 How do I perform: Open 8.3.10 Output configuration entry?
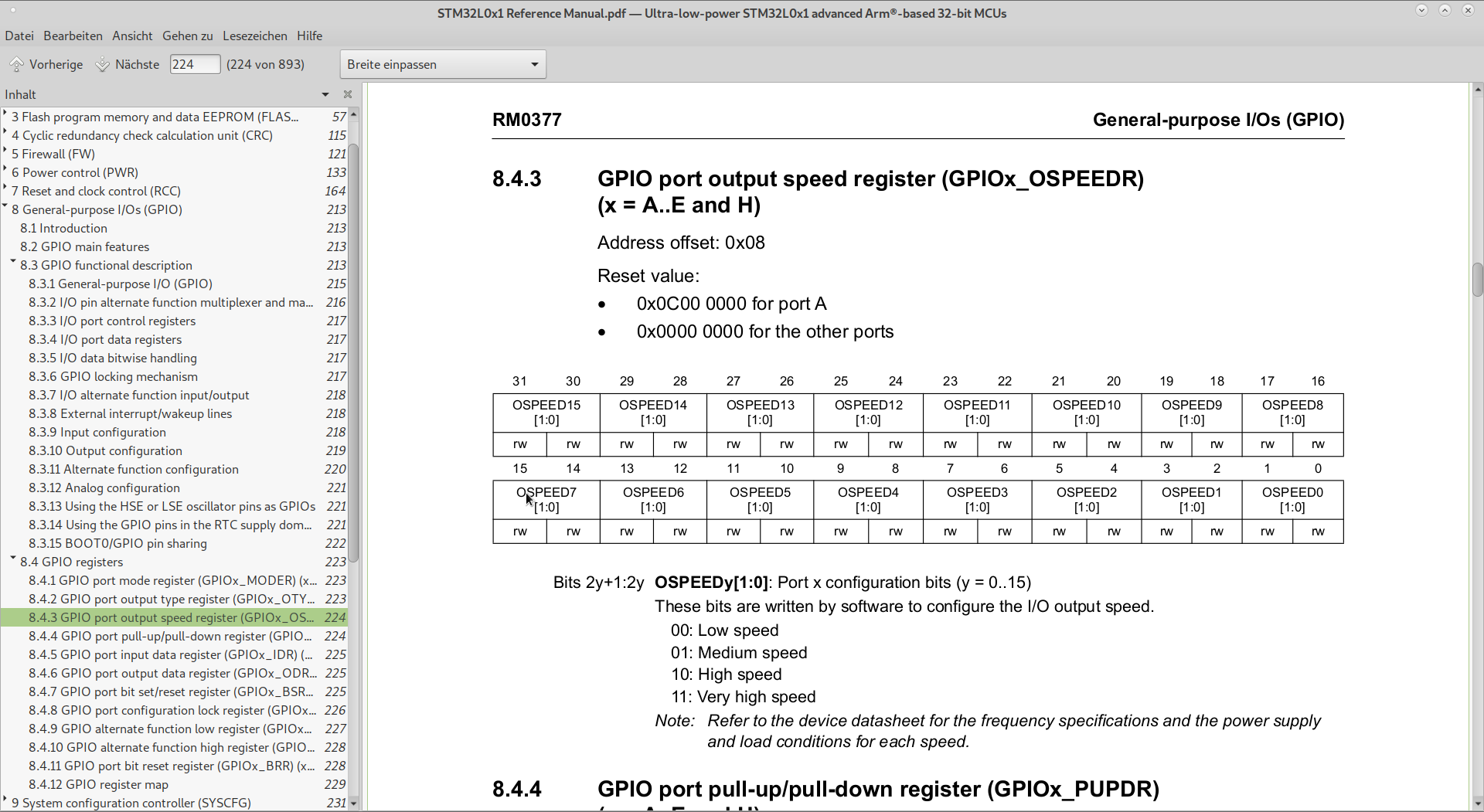pyautogui.click(x=174, y=450)
